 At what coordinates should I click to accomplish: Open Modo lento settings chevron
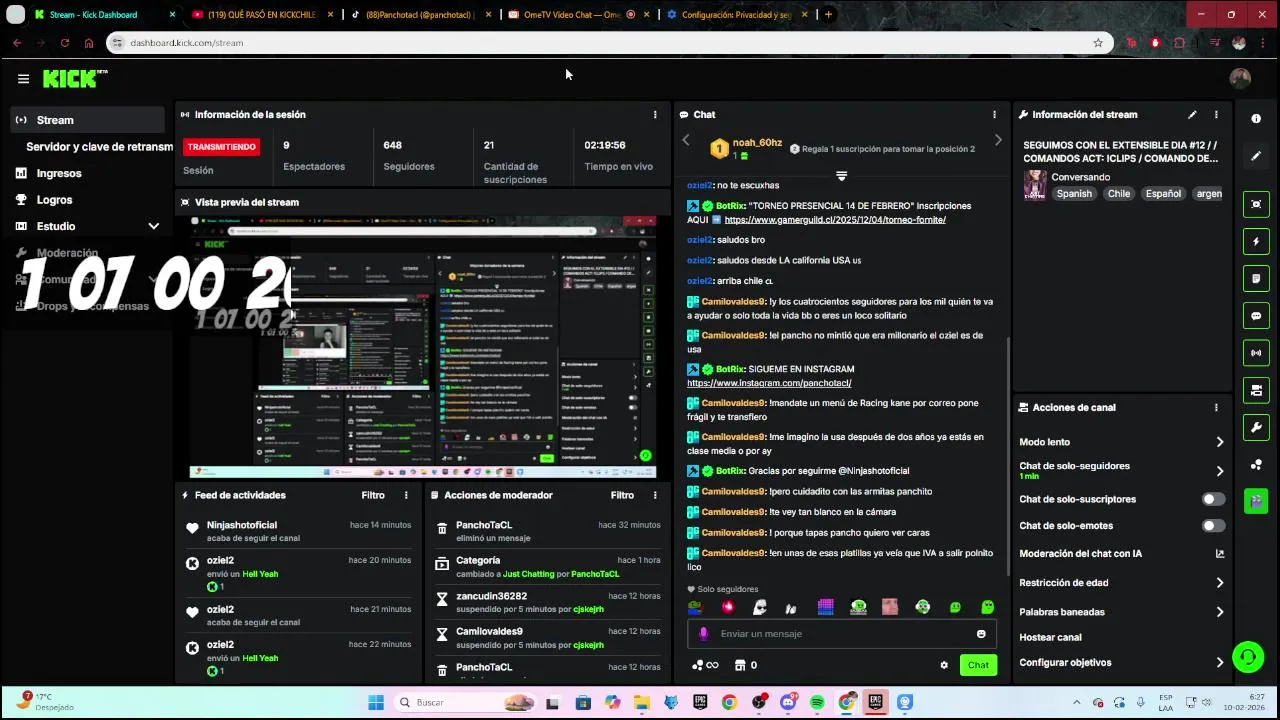(x=1219, y=442)
